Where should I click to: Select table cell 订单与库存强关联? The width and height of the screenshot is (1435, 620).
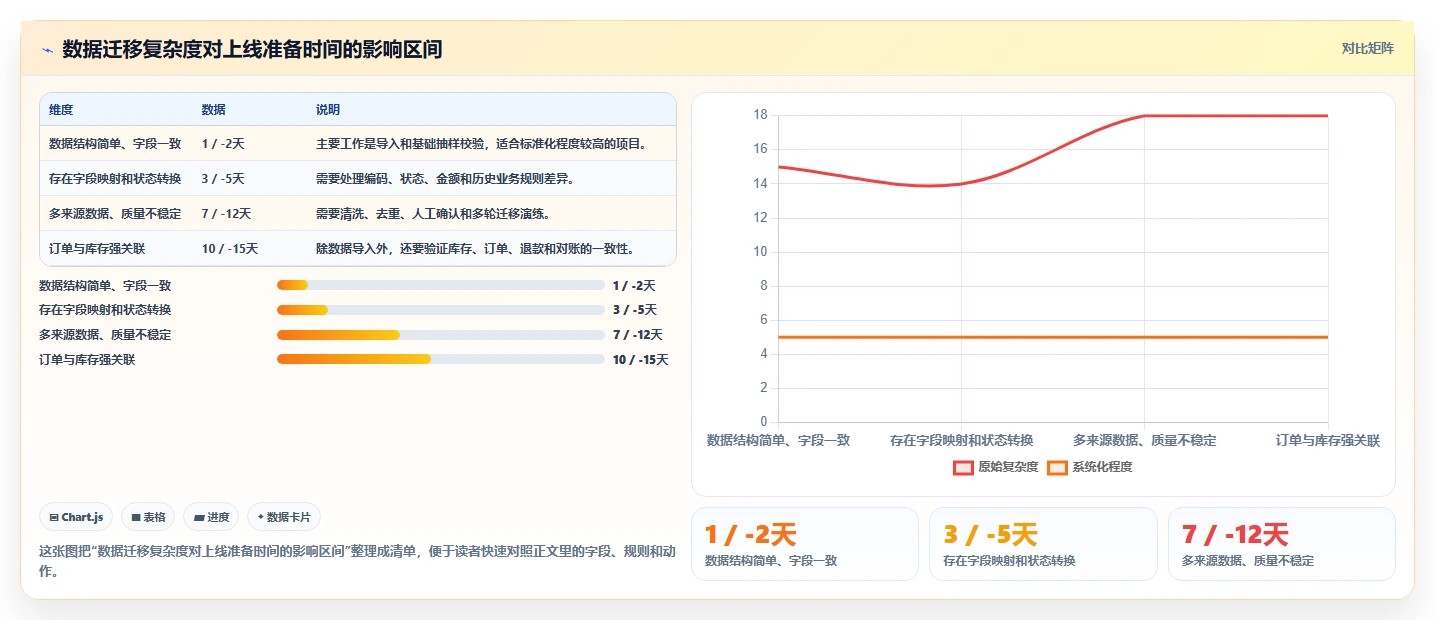[x=97, y=249]
